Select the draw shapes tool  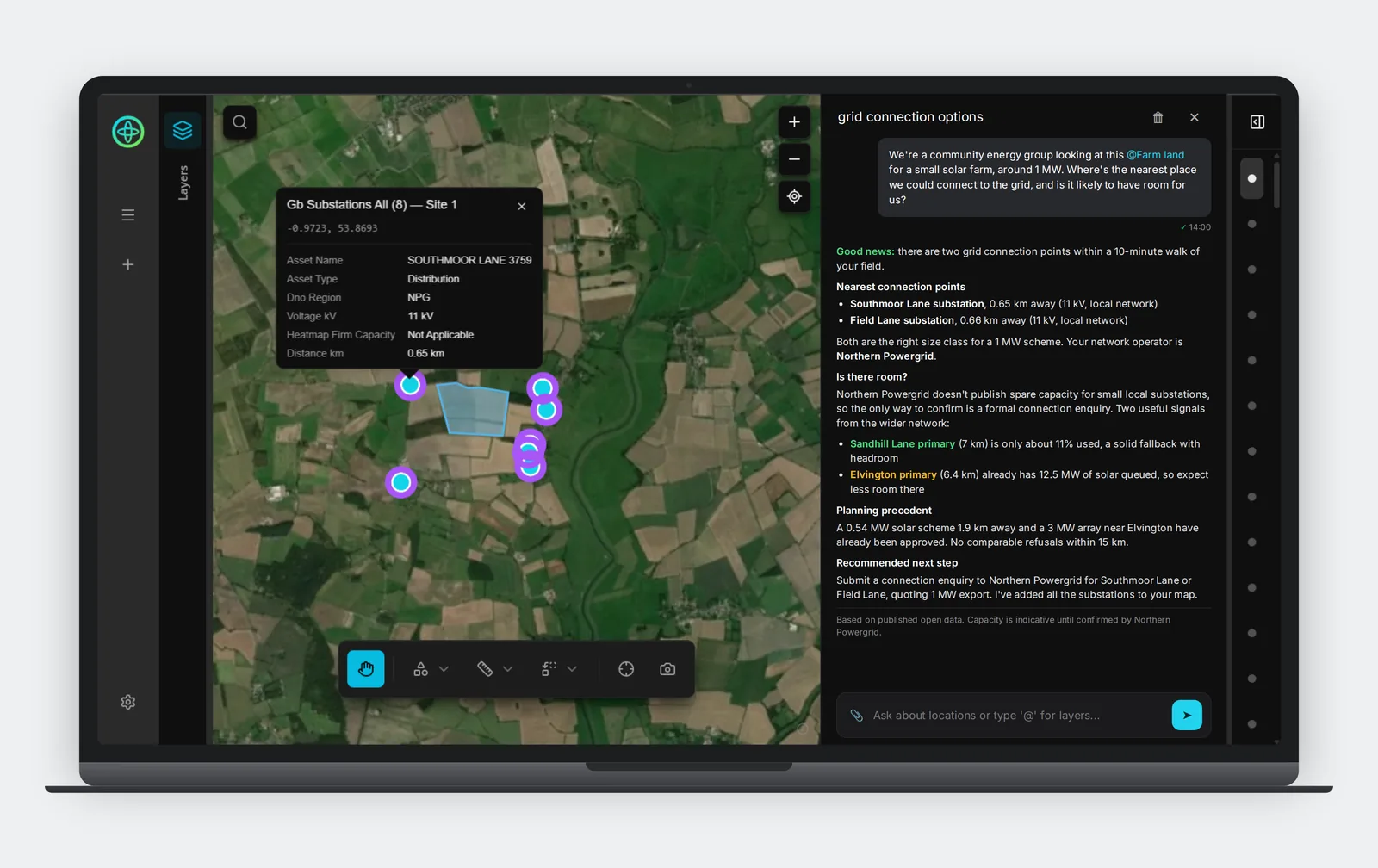pos(421,669)
